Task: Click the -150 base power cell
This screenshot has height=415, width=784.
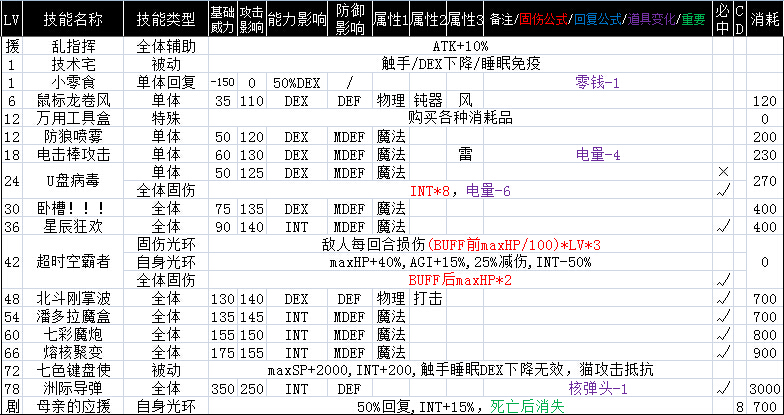Action: pos(222,83)
